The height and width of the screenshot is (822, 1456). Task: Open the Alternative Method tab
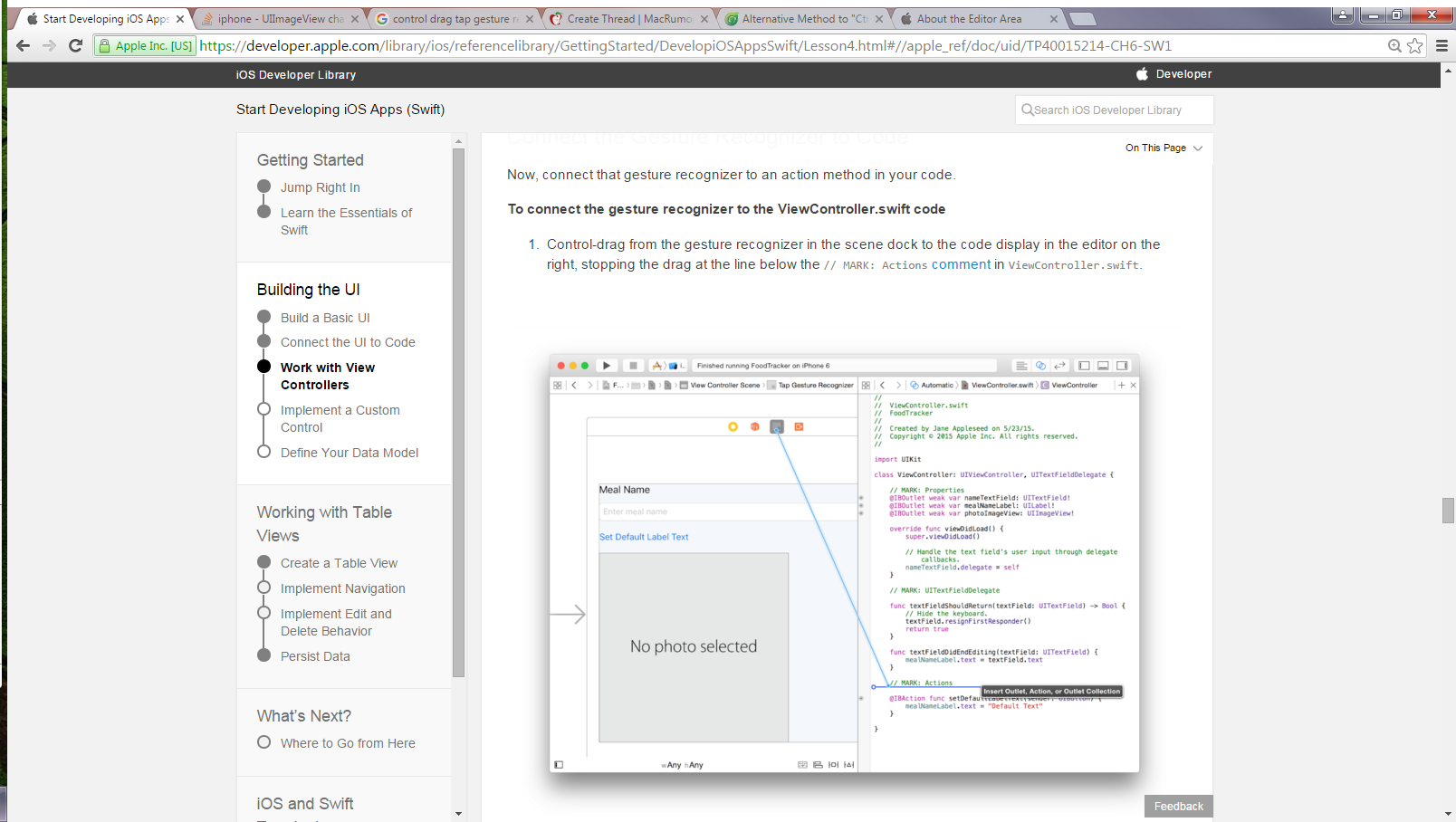pos(805,18)
